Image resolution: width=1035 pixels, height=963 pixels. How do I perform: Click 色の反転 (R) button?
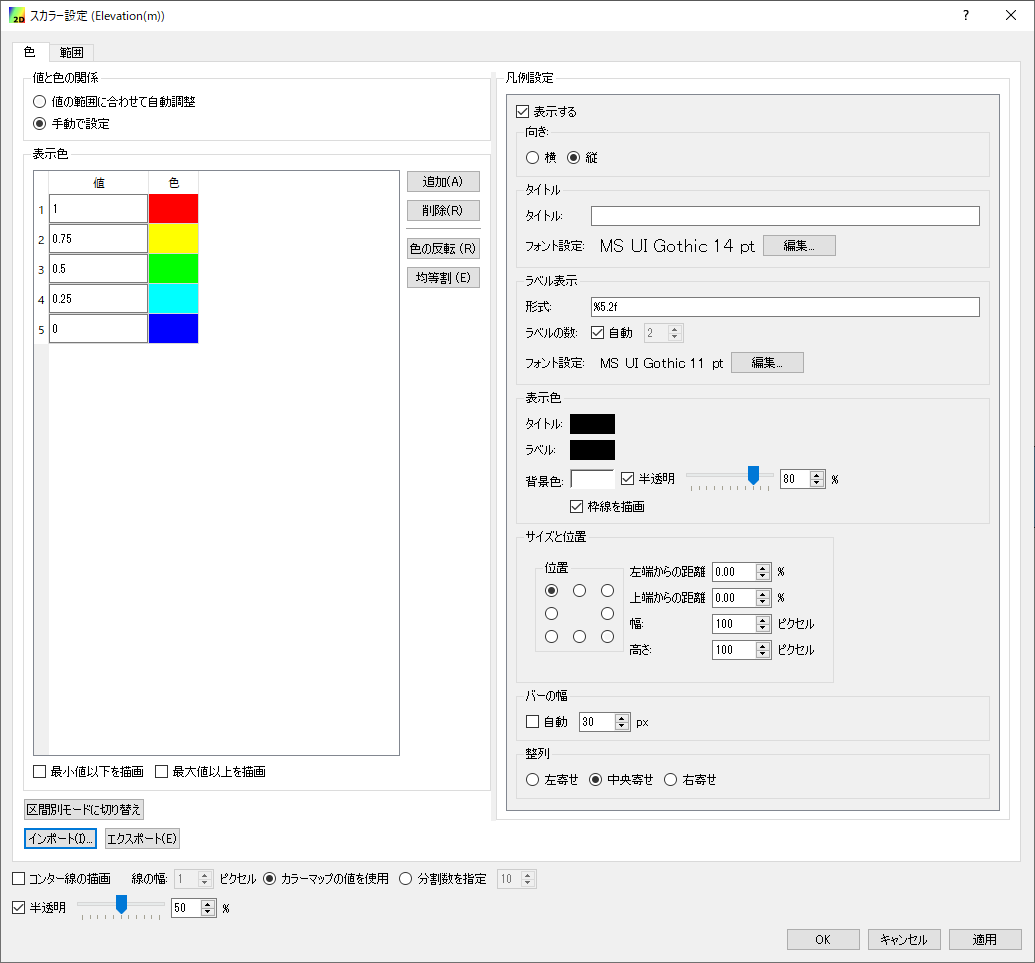coord(443,249)
